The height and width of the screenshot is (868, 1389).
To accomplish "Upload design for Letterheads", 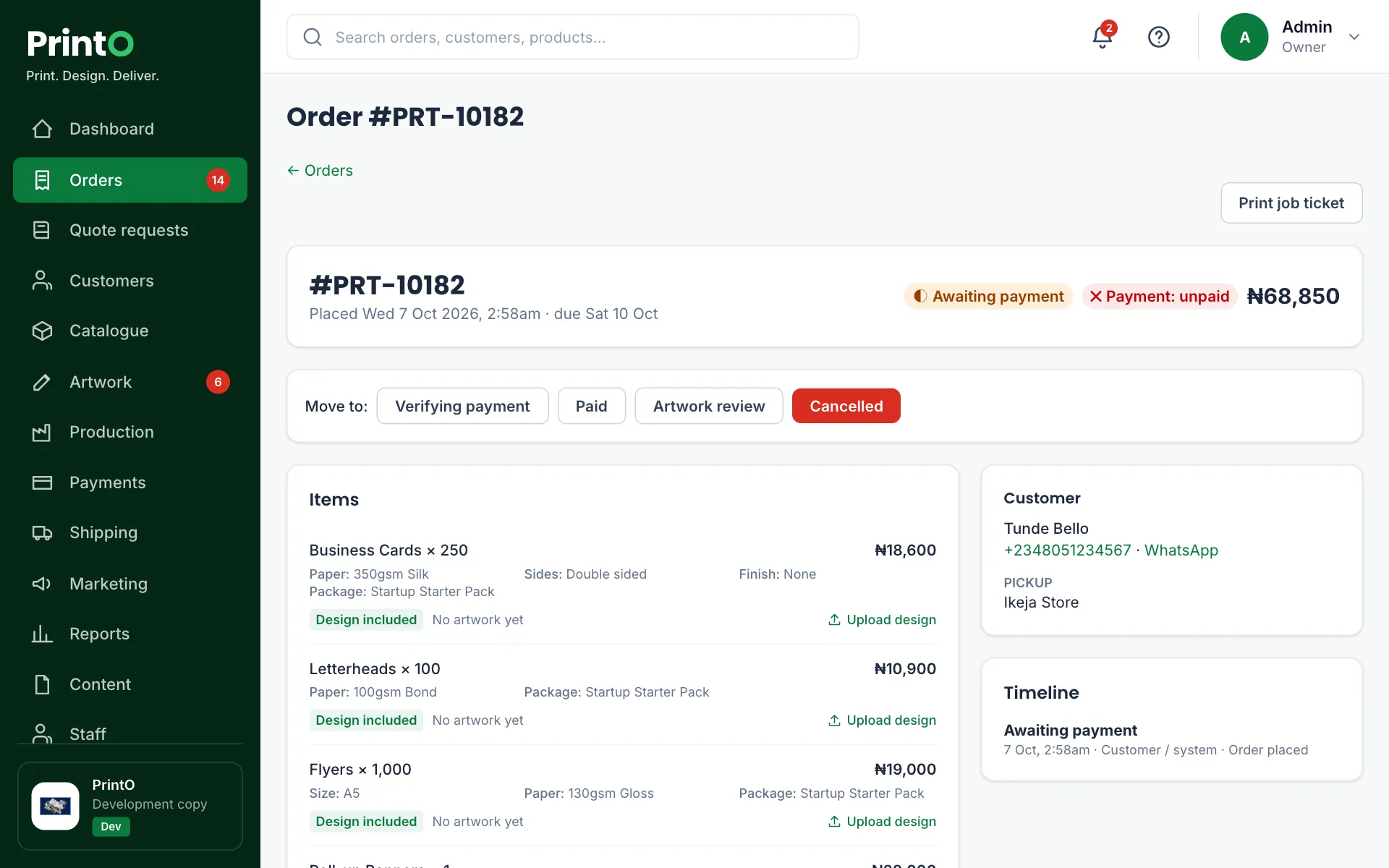I will pos(882,720).
